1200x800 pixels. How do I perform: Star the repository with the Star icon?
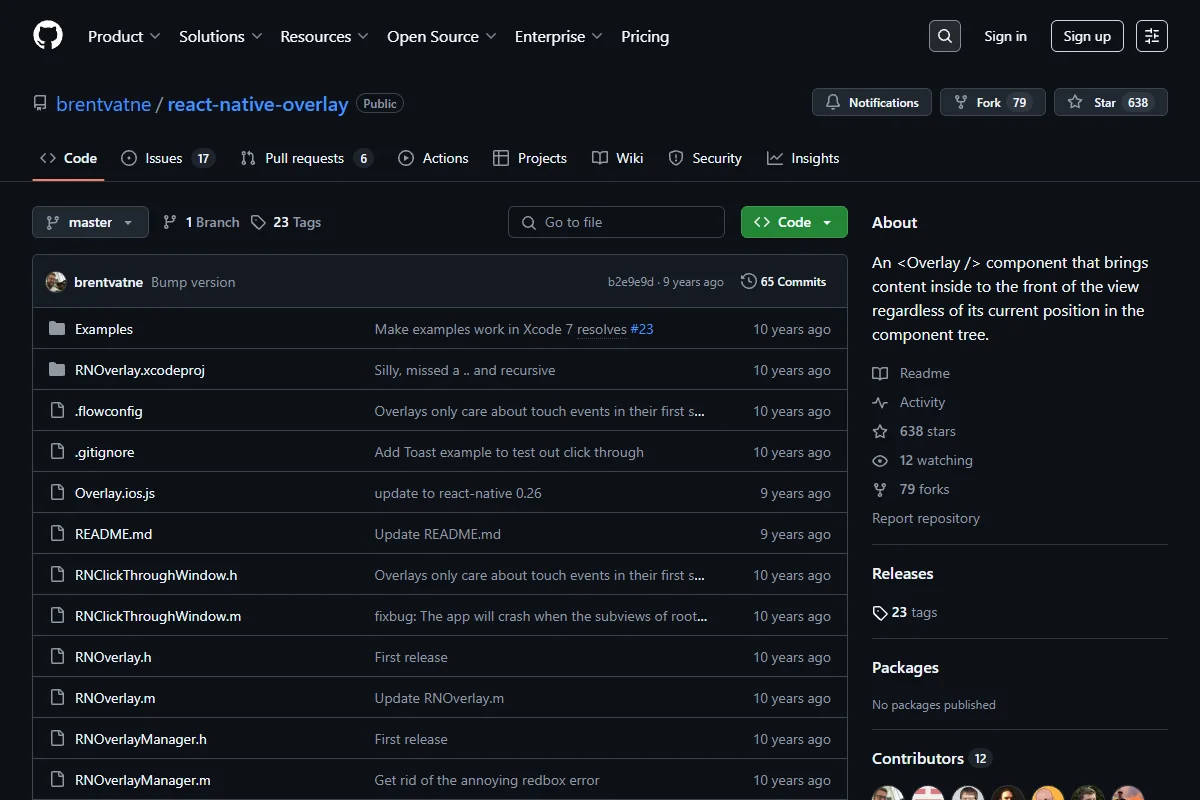point(1075,102)
